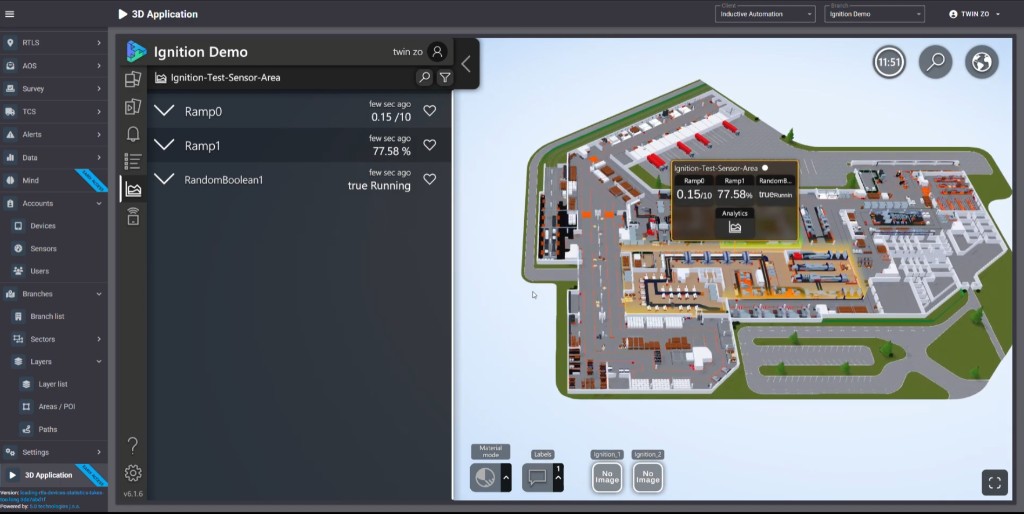Collapse the side panel with arrow

[466, 63]
